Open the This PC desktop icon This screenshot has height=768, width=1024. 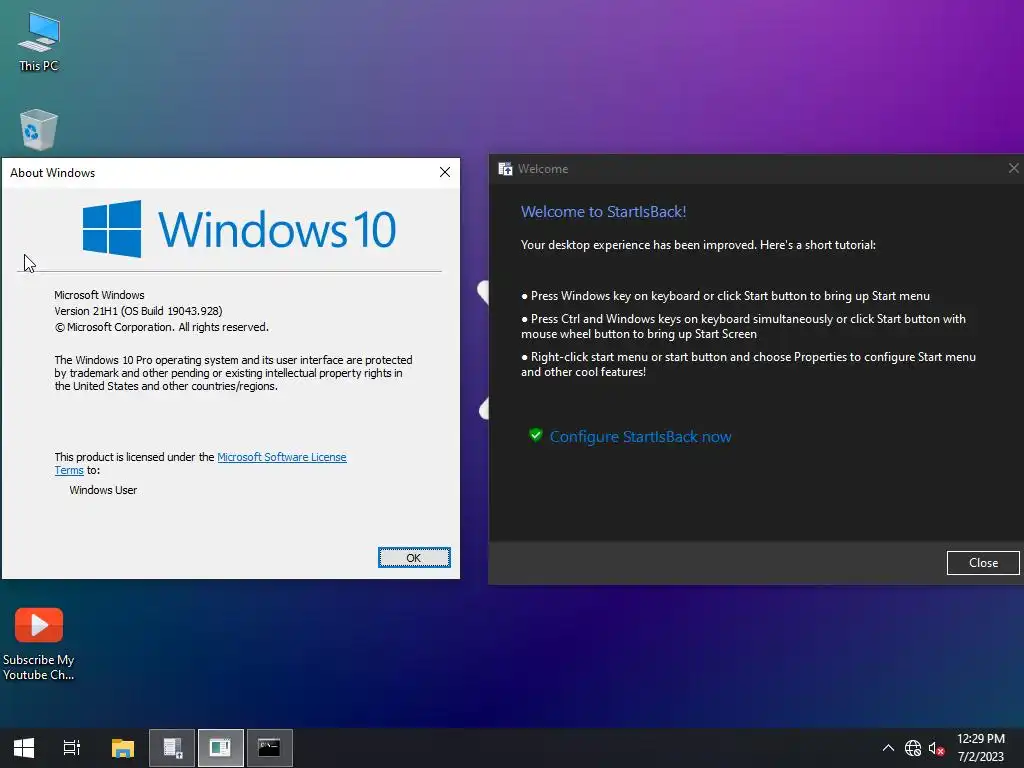[39, 41]
